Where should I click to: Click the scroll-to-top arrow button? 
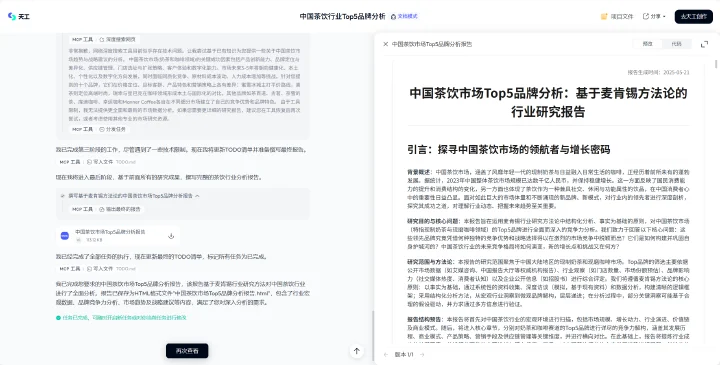coord(356,351)
